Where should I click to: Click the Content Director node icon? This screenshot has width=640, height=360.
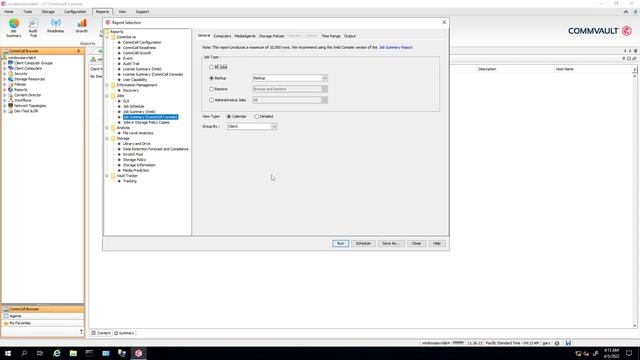11,95
